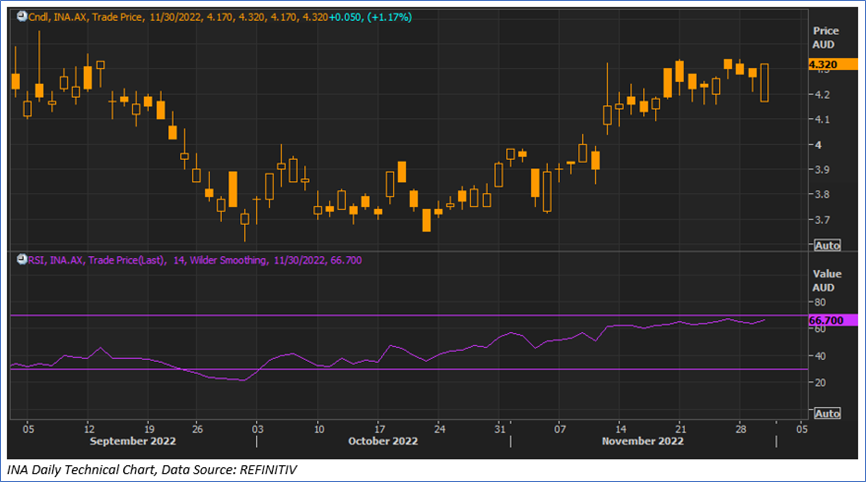
Task: Click the RSI panel Auto scale button
Action: click(827, 413)
